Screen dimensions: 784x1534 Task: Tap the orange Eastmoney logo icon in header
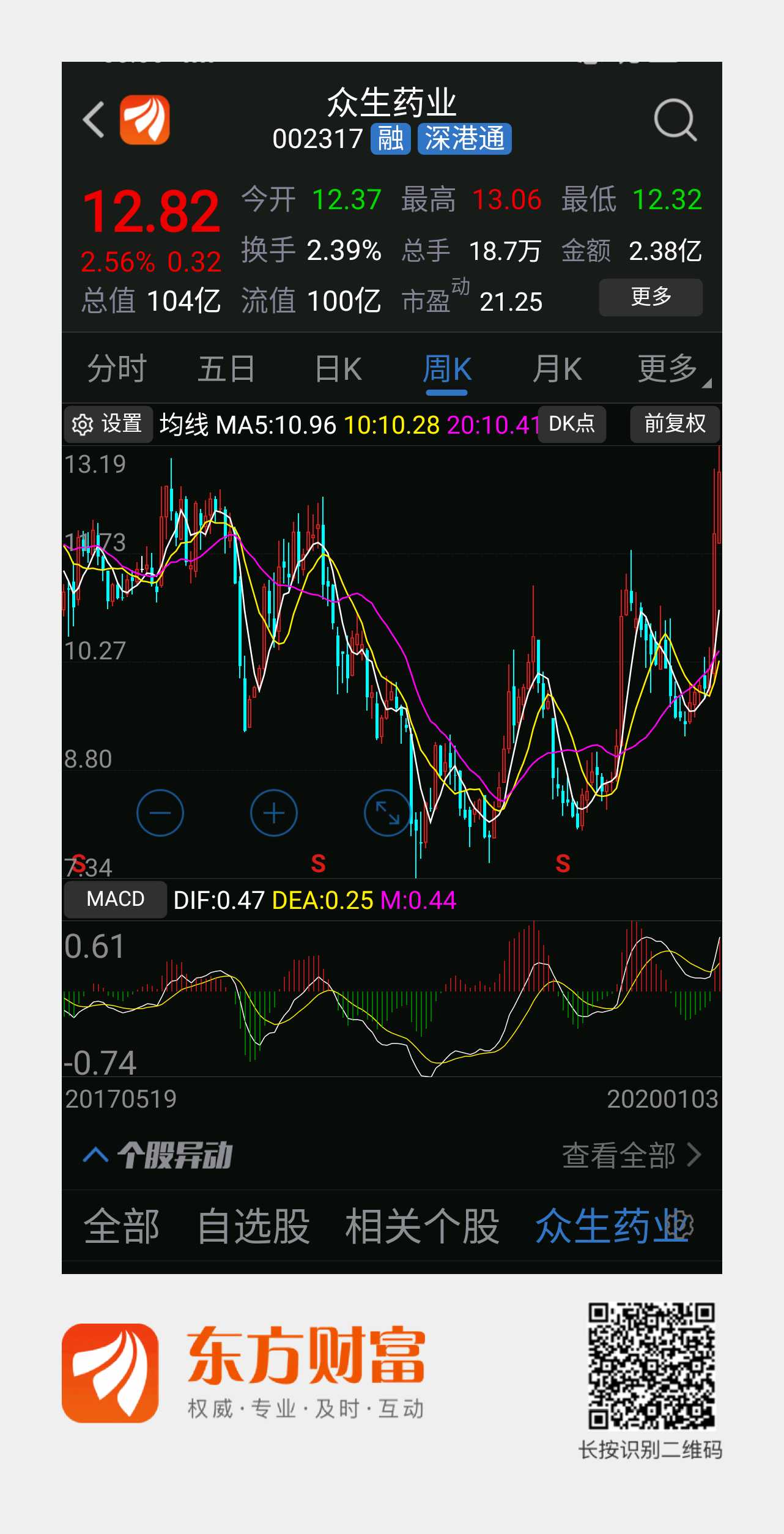pos(145,119)
